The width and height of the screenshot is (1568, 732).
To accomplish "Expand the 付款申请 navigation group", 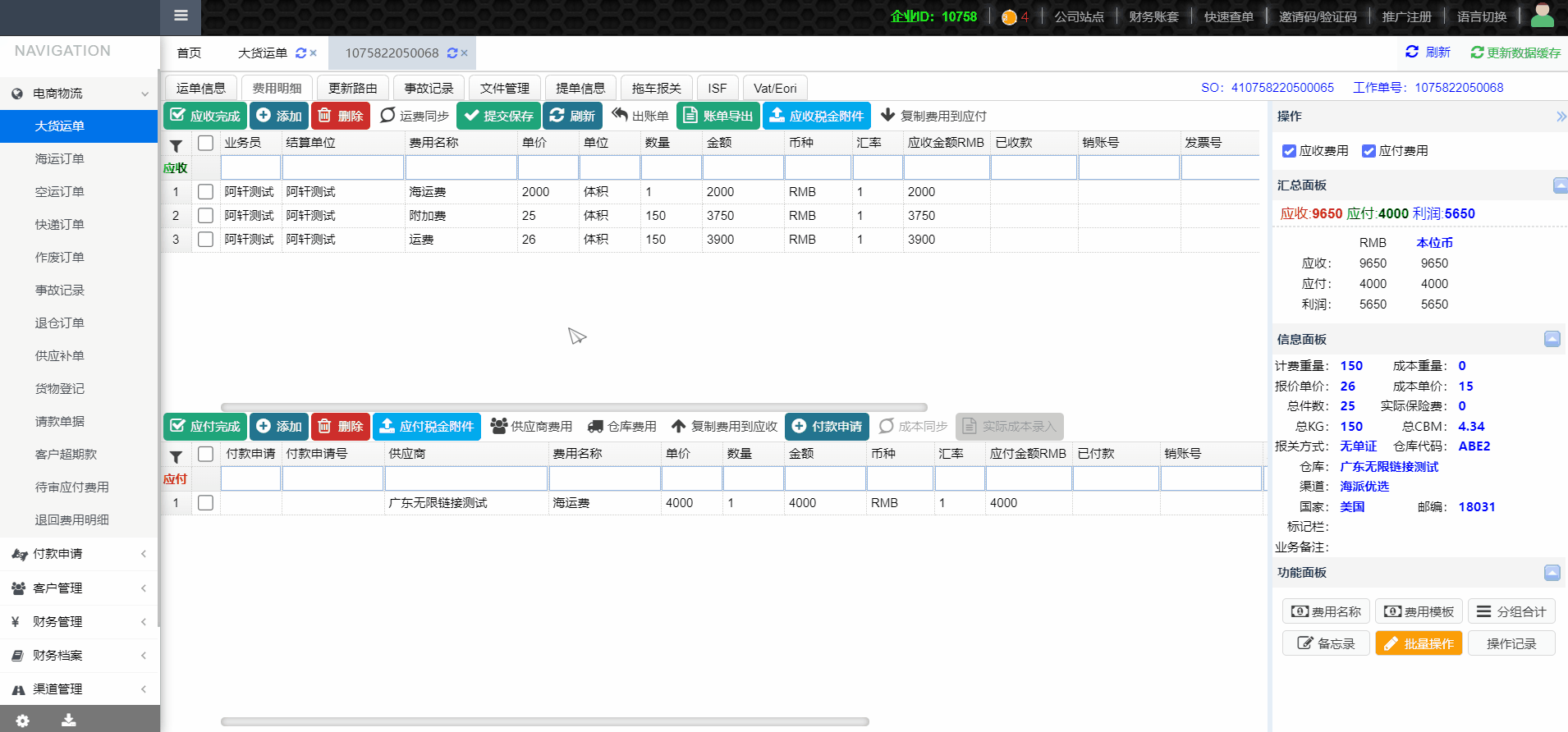I will [x=79, y=554].
